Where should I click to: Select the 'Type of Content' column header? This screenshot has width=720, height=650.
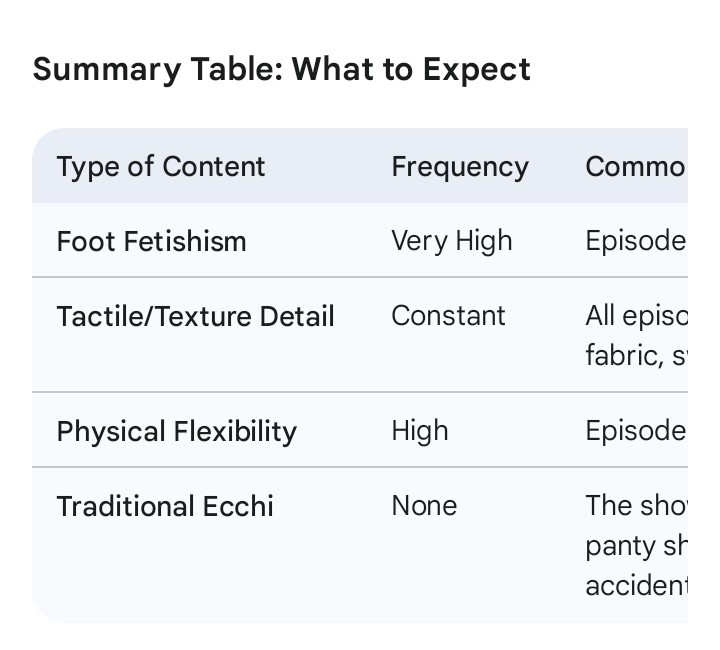tap(161, 166)
